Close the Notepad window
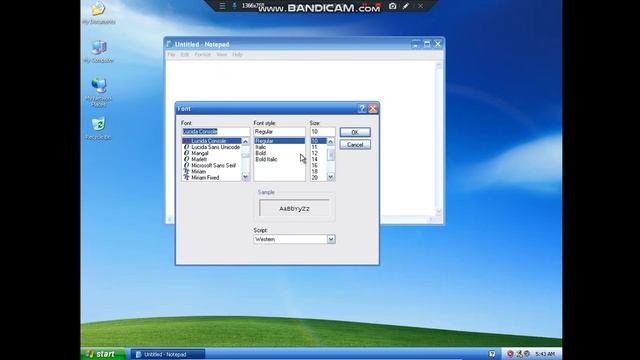This screenshot has width=640, height=360. click(x=438, y=44)
